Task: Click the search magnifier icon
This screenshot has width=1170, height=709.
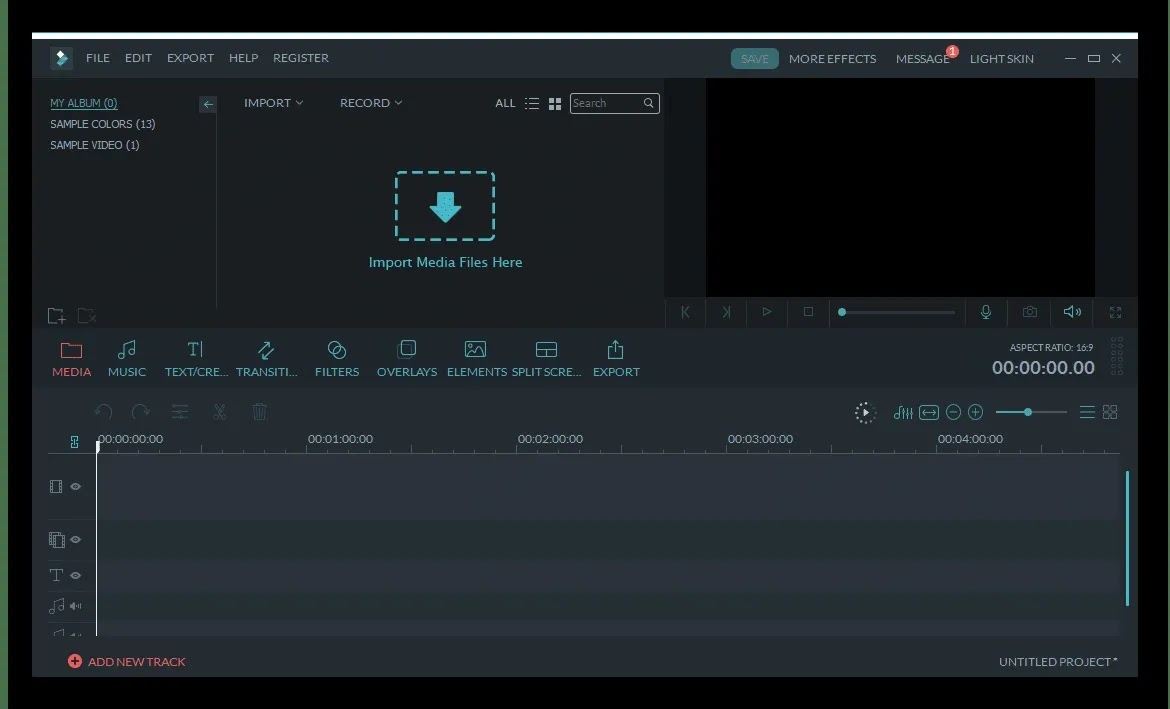Action: (649, 103)
